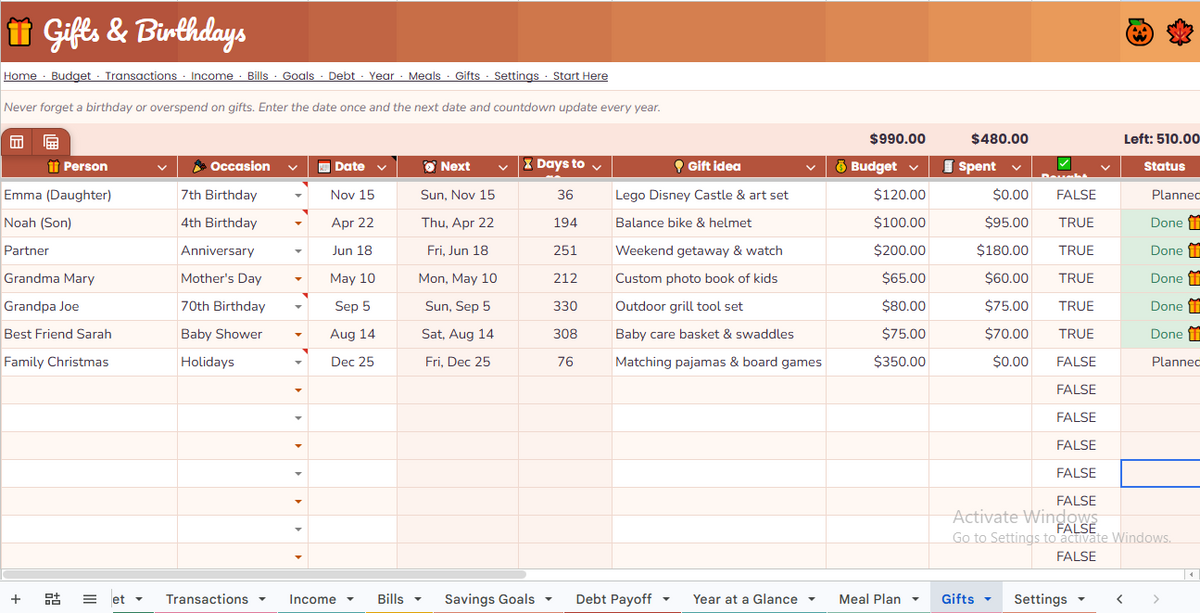Switch to the Debt Payoff sheet tab
The height and width of the screenshot is (613, 1200).
[614, 599]
